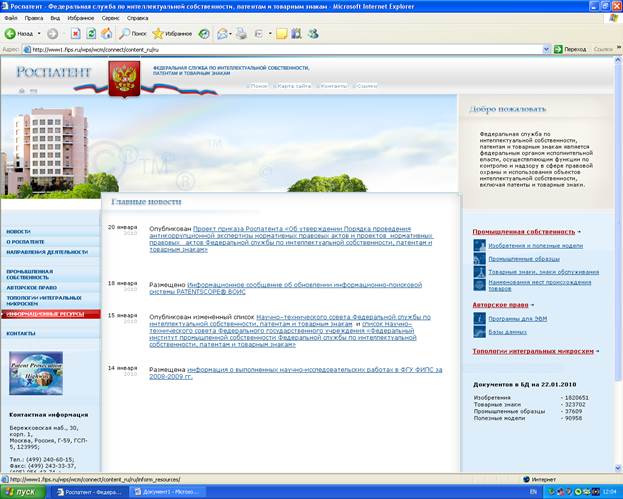Expand arrow next to Топологии интегральных микросхем heading
Screen dimensions: 623x499
(598, 351)
